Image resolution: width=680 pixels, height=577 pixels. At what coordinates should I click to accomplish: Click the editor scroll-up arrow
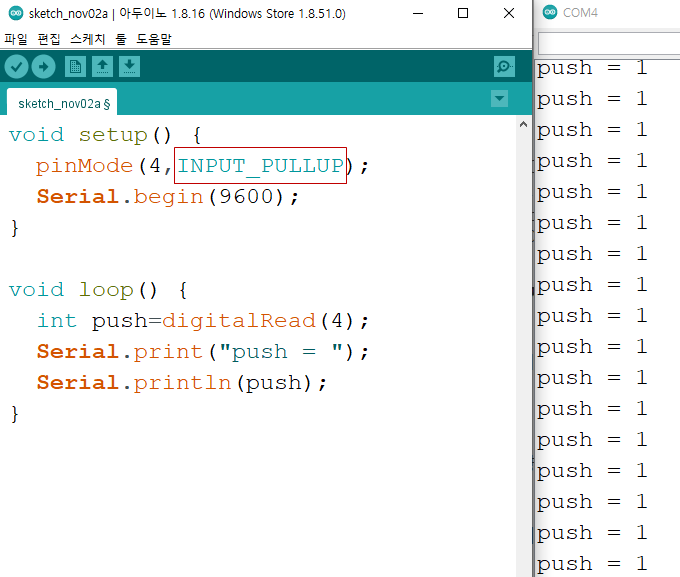coord(523,125)
